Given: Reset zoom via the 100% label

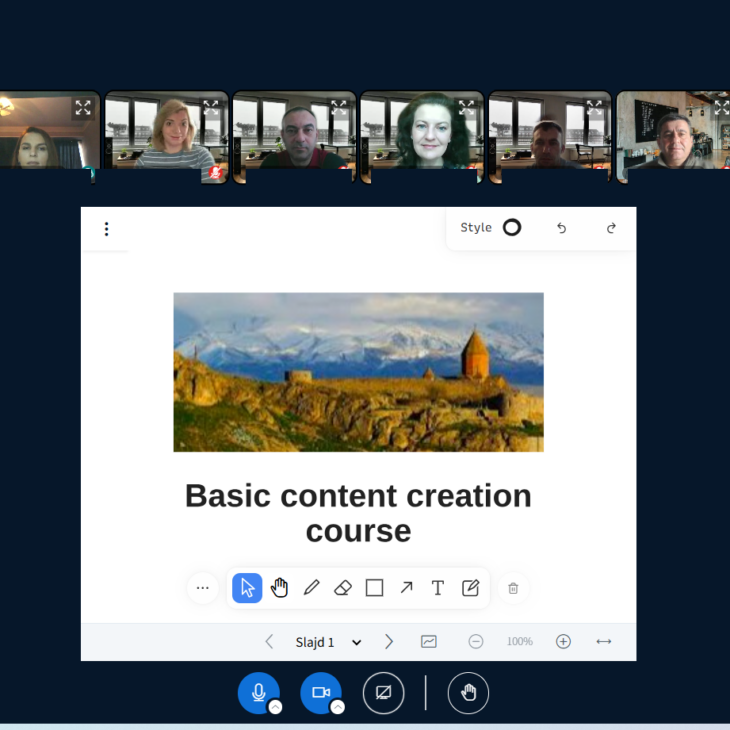Looking at the screenshot, I should [519, 642].
